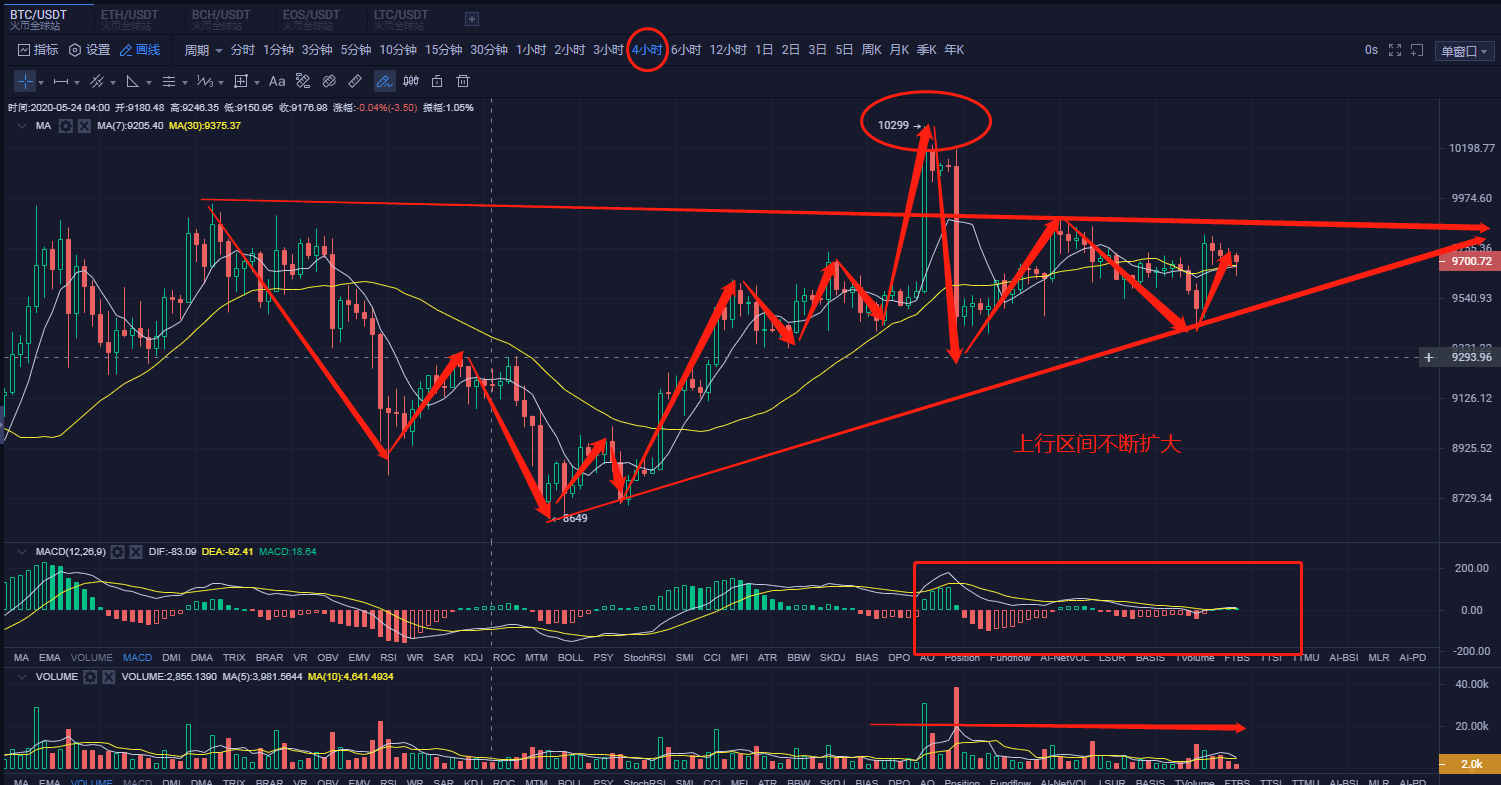Delete all drawings with trash icon
The width and height of the screenshot is (1501, 785).
coord(463,81)
